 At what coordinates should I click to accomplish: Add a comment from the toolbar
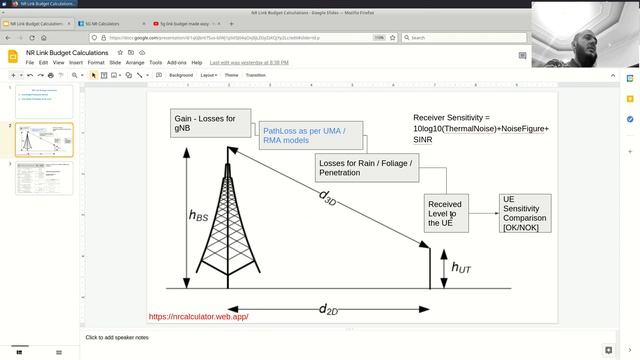[x=159, y=75]
